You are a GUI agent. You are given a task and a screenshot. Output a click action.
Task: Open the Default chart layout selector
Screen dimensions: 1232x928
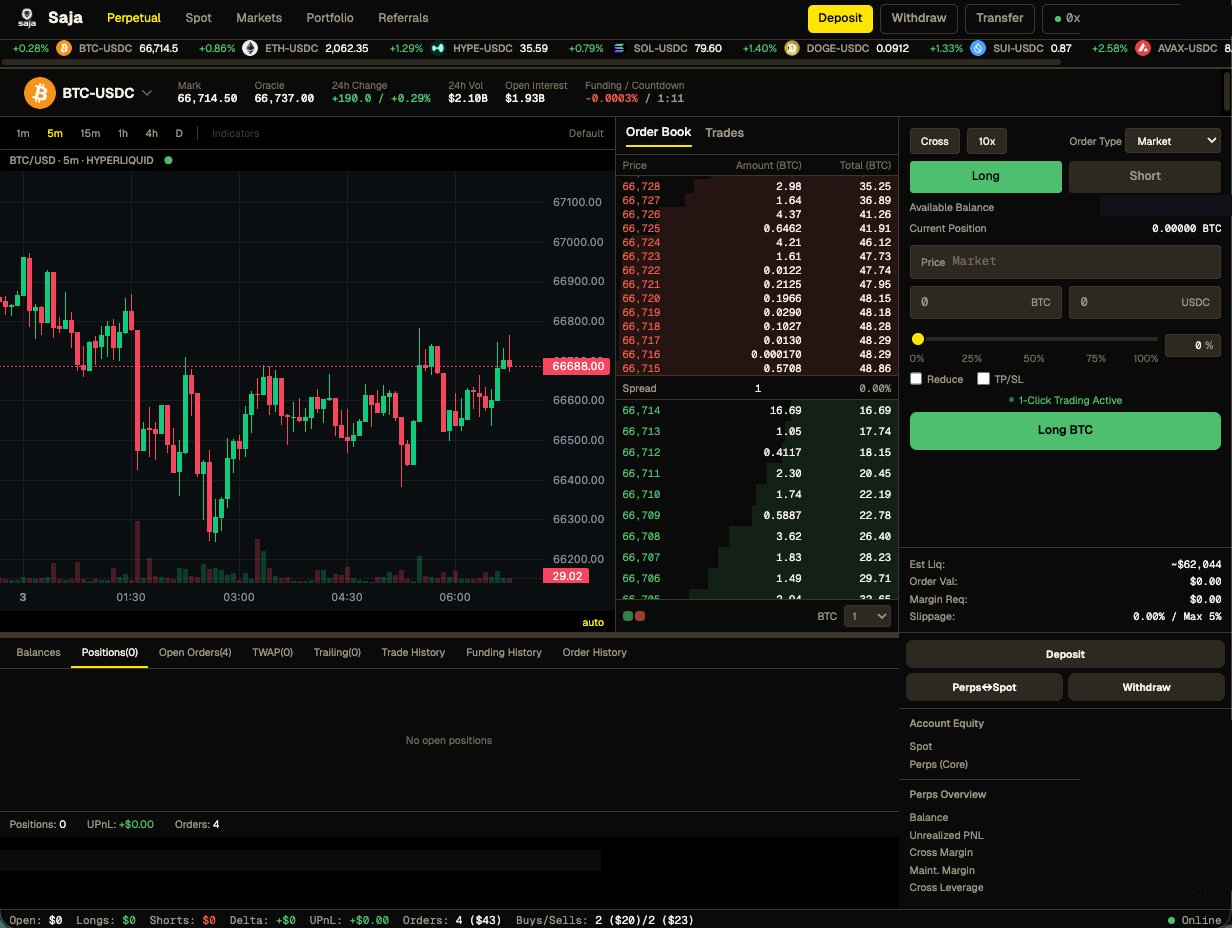tap(586, 133)
